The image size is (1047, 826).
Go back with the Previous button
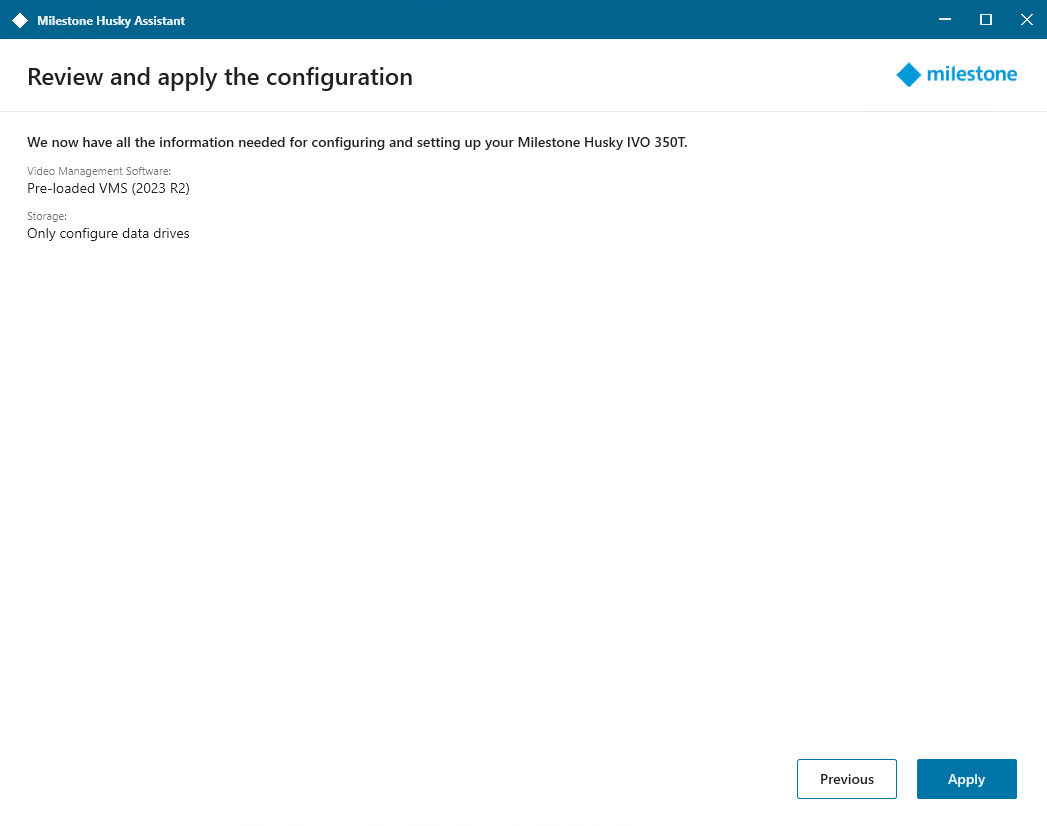point(846,779)
